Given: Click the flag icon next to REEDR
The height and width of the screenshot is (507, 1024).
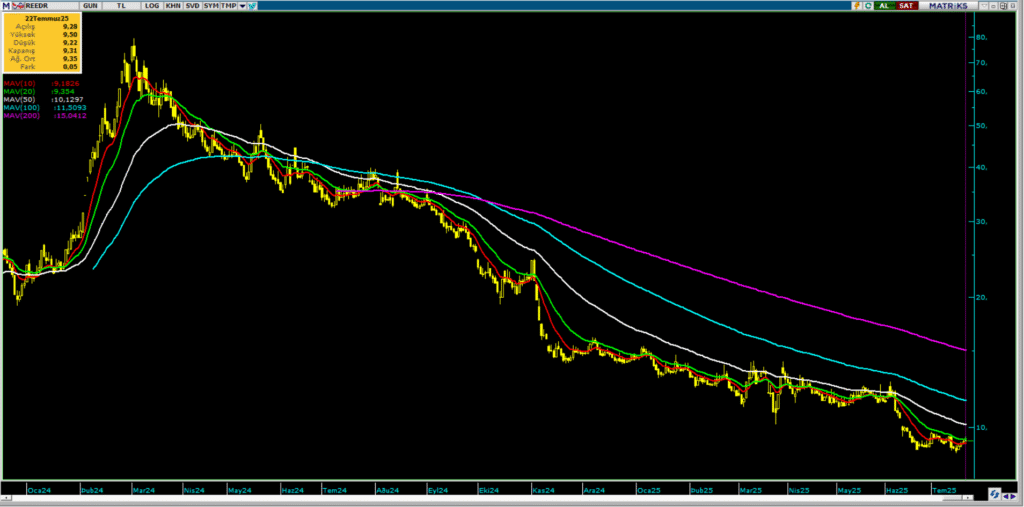Looking at the screenshot, I should point(17,6).
